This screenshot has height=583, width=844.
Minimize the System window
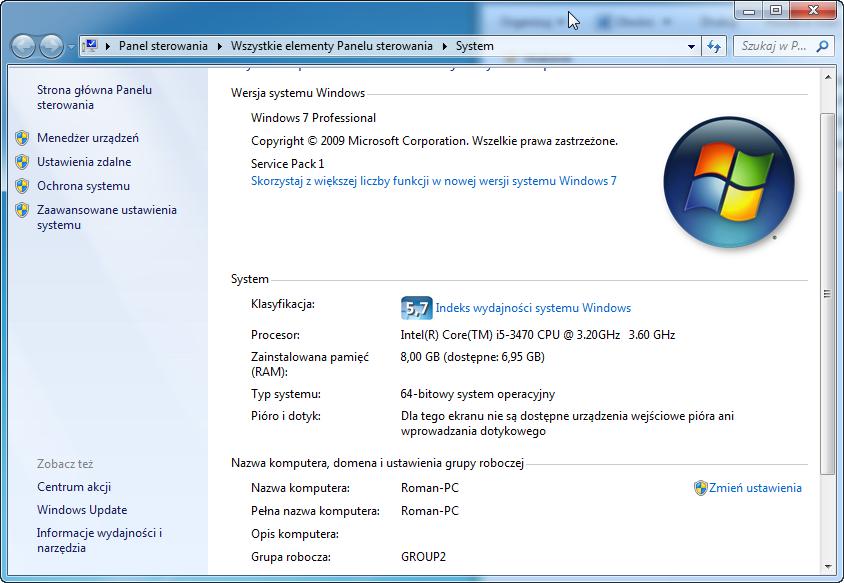[x=749, y=11]
